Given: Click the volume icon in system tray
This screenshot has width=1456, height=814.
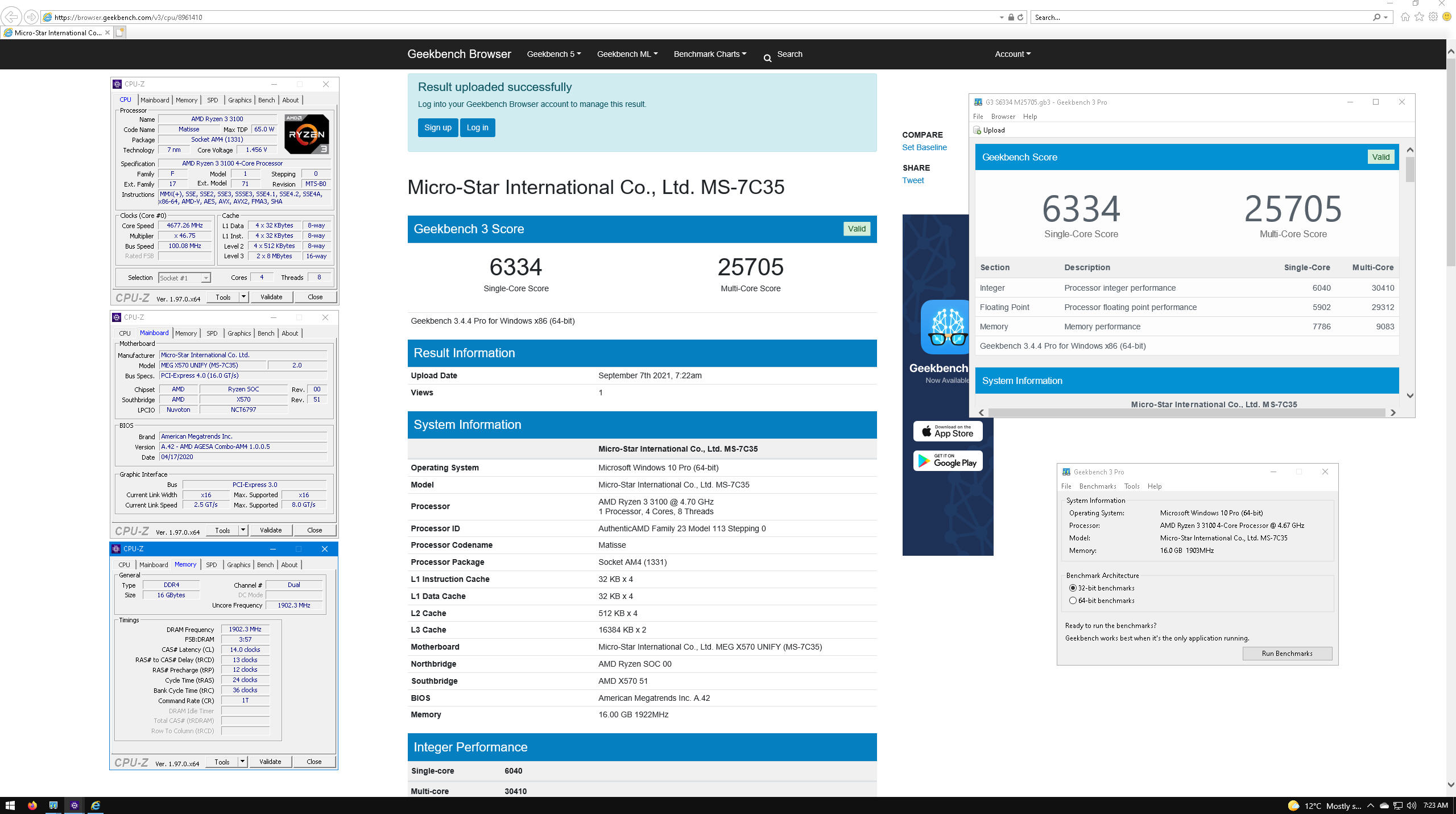Looking at the screenshot, I should point(1411,805).
